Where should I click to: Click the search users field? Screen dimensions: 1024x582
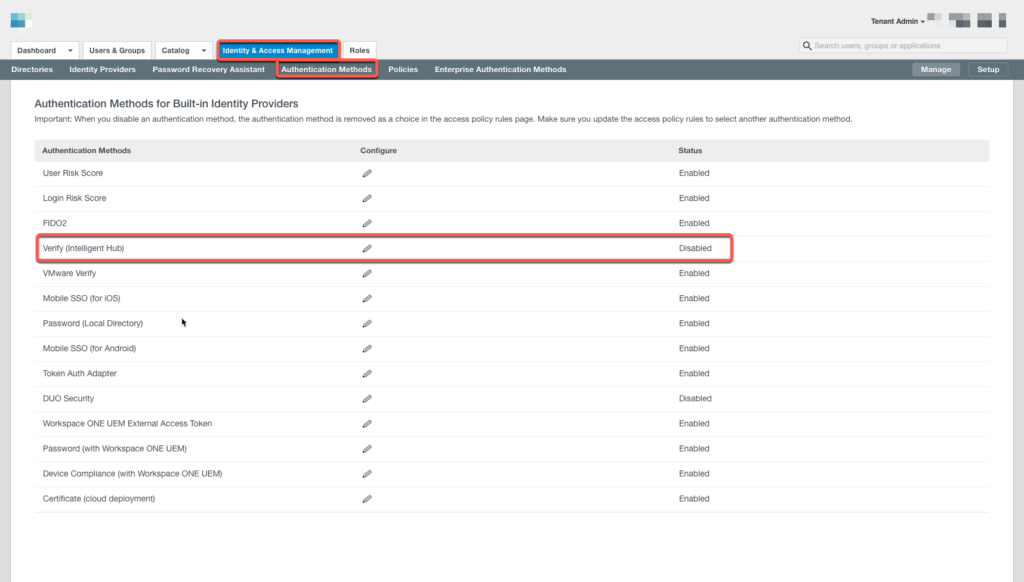(900, 45)
